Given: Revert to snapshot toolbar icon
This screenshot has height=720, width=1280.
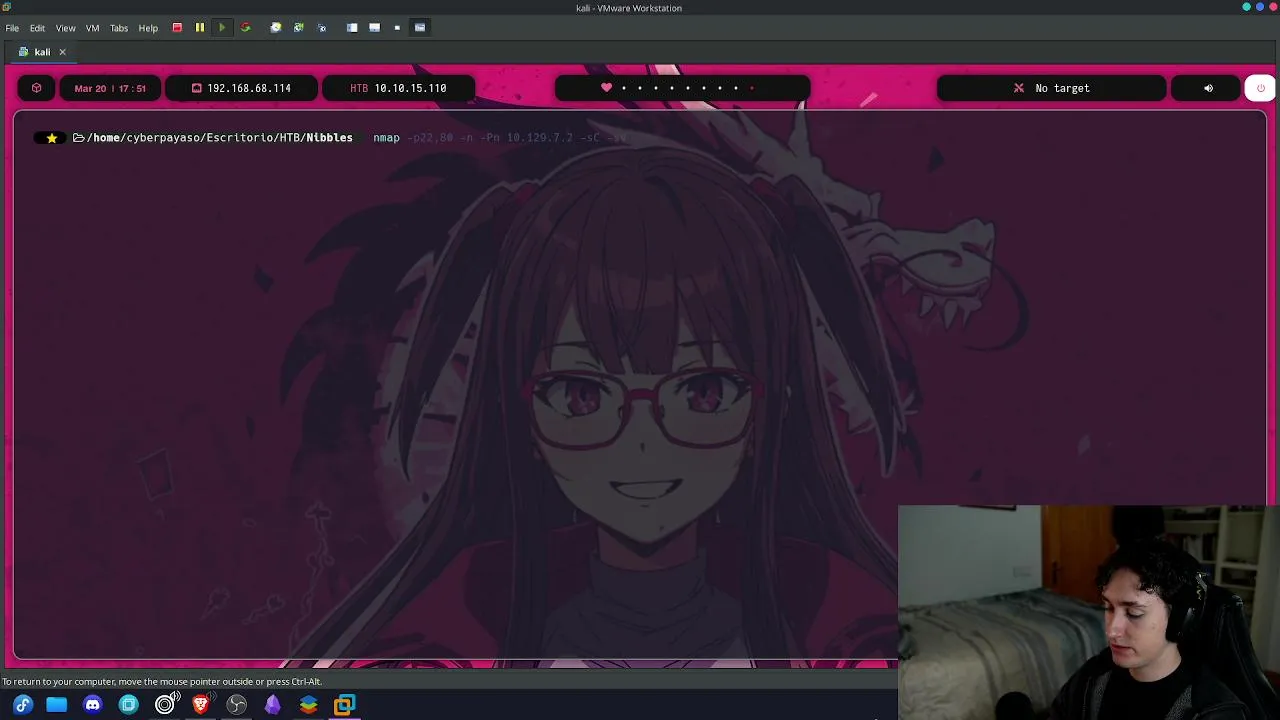Looking at the screenshot, I should click(x=298, y=28).
